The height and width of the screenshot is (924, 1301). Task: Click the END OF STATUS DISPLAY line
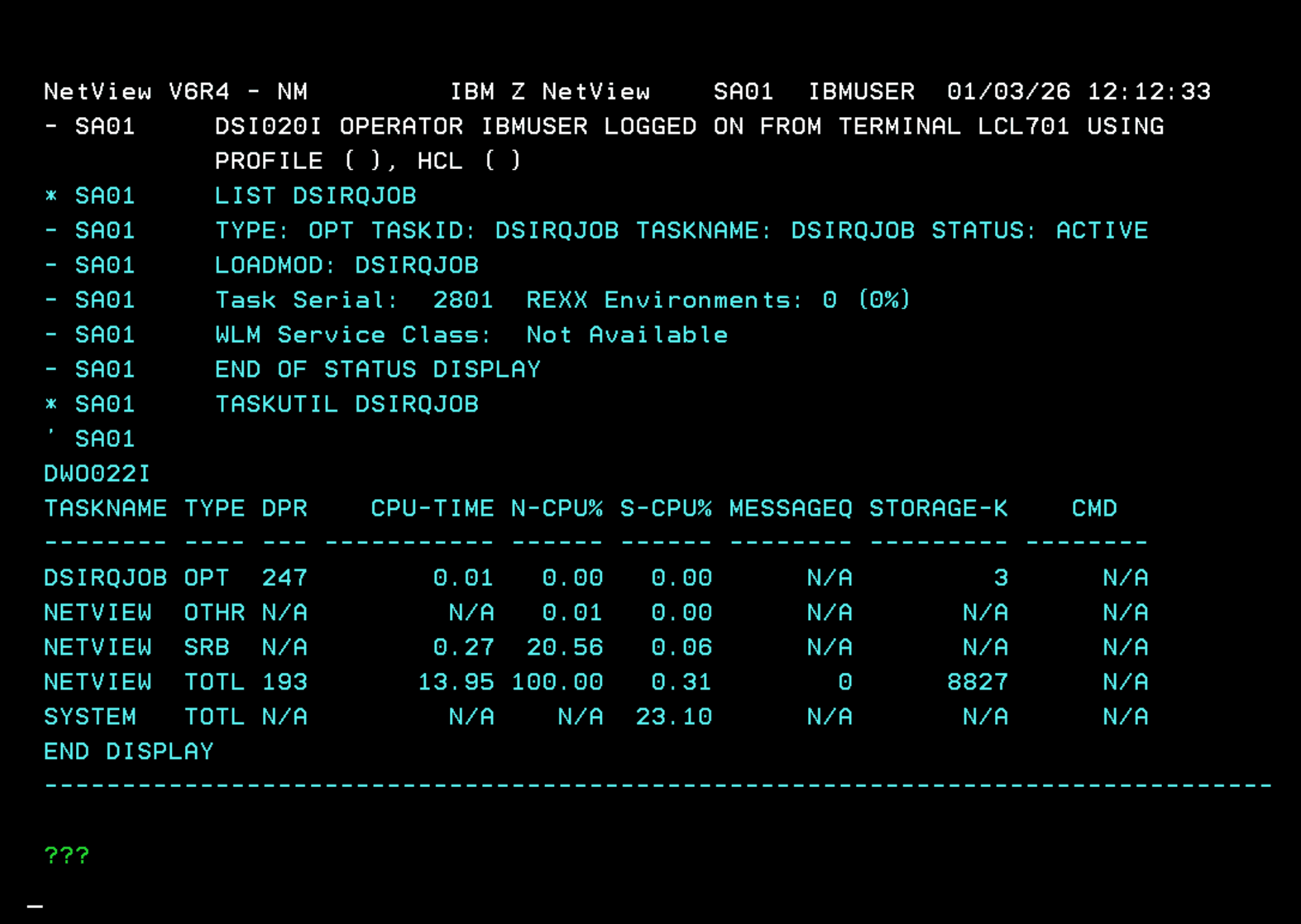[x=377, y=370]
